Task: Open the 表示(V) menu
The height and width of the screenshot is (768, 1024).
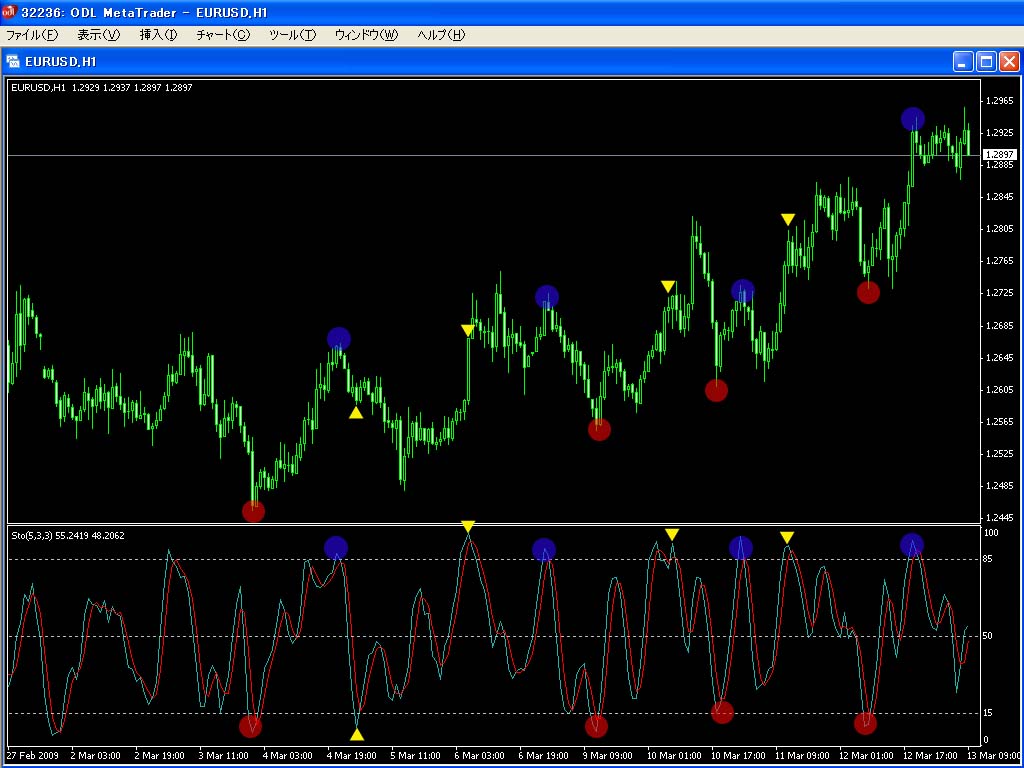Action: click(x=98, y=35)
